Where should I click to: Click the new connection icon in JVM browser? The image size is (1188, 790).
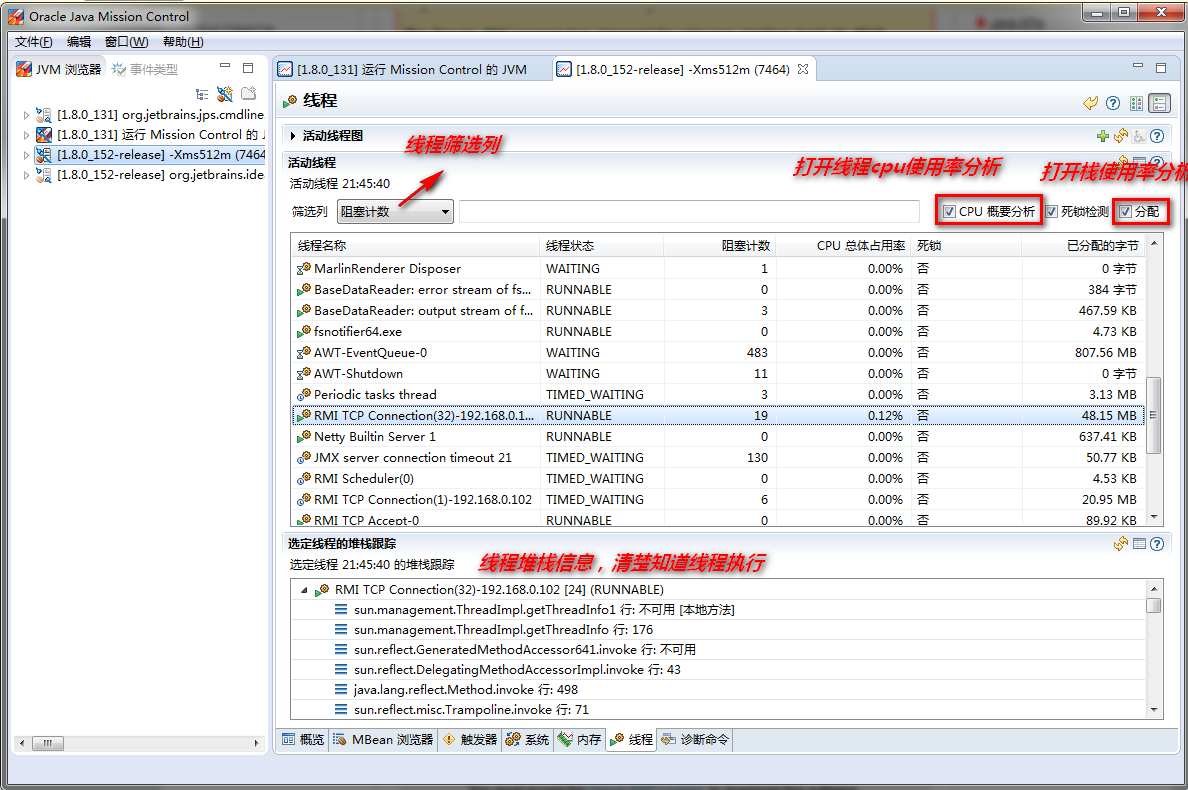pyautogui.click(x=224, y=94)
